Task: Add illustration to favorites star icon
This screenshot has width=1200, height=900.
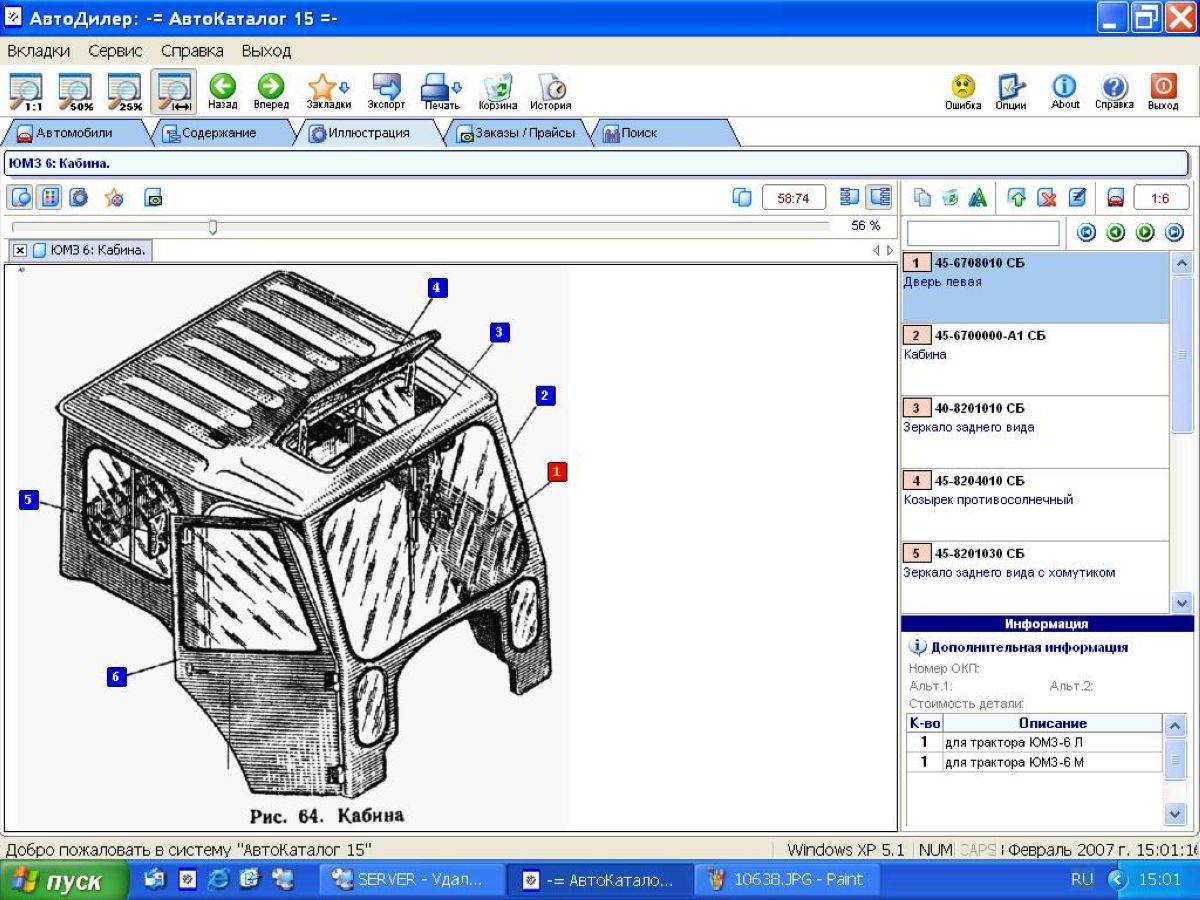Action: coord(114,198)
